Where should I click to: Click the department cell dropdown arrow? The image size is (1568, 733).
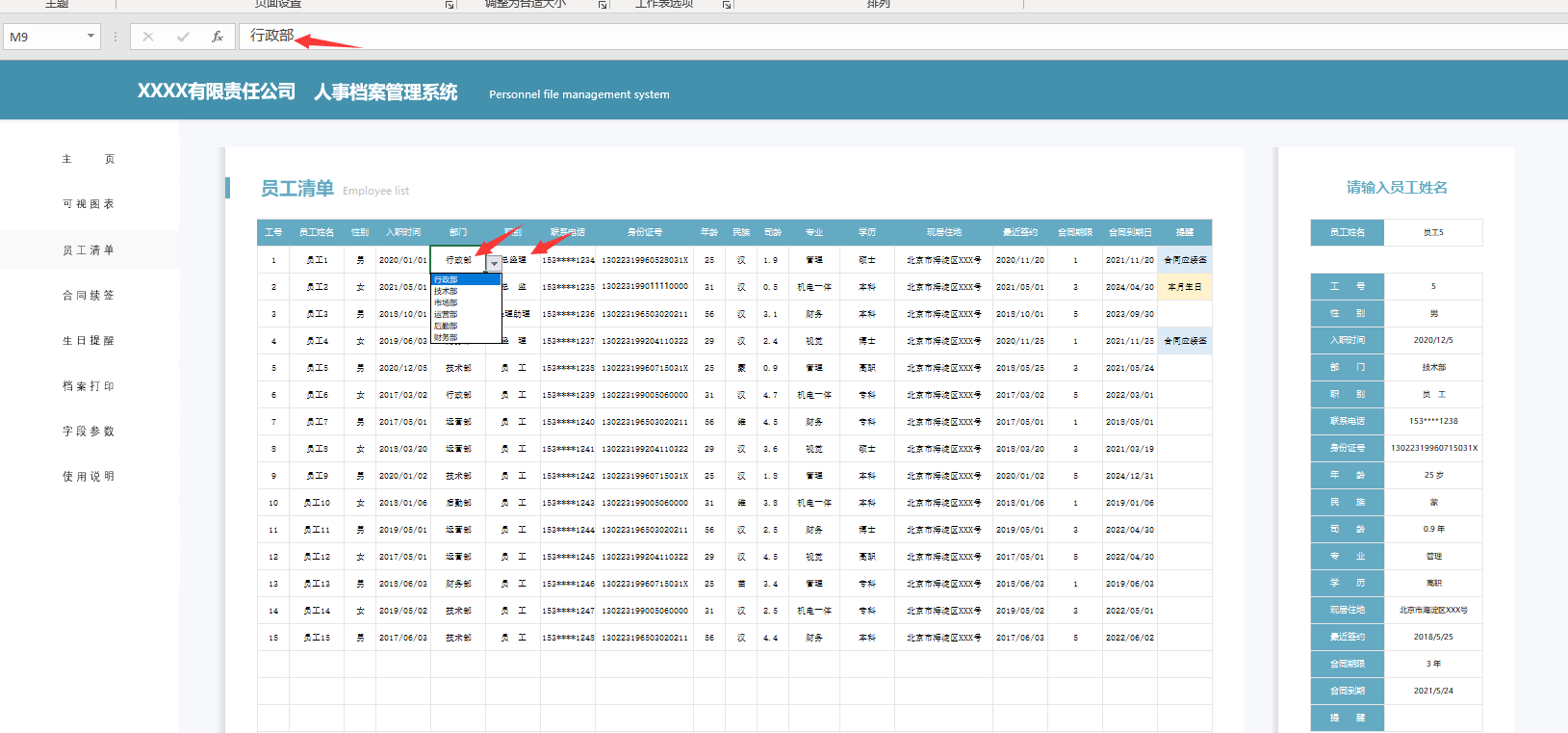tap(494, 263)
